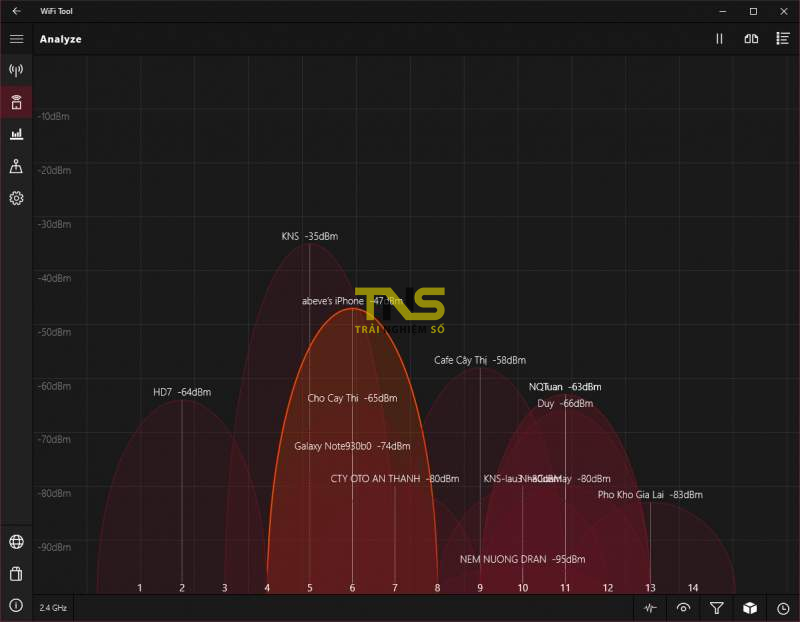The image size is (800, 622).
Task: Open the settings gear
Action: (16, 198)
